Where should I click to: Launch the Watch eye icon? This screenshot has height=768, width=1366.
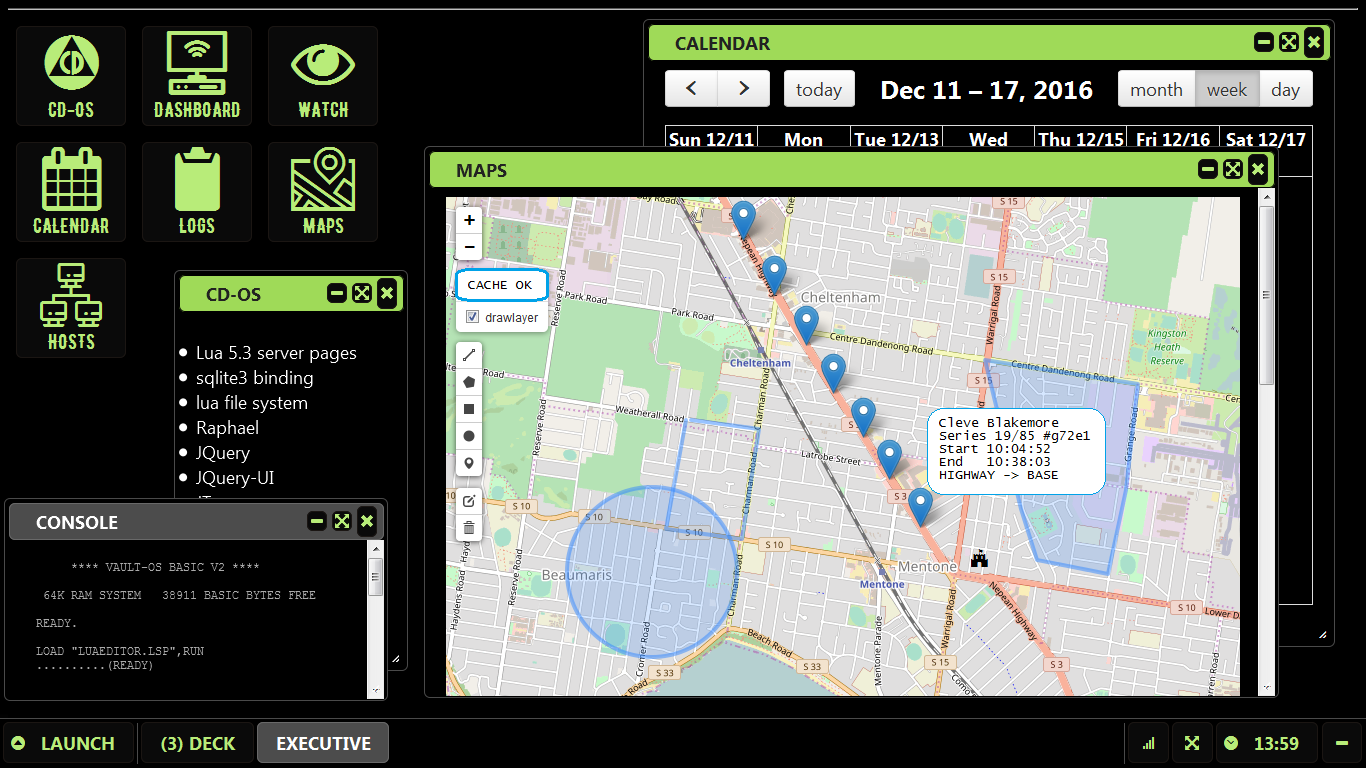(322, 76)
